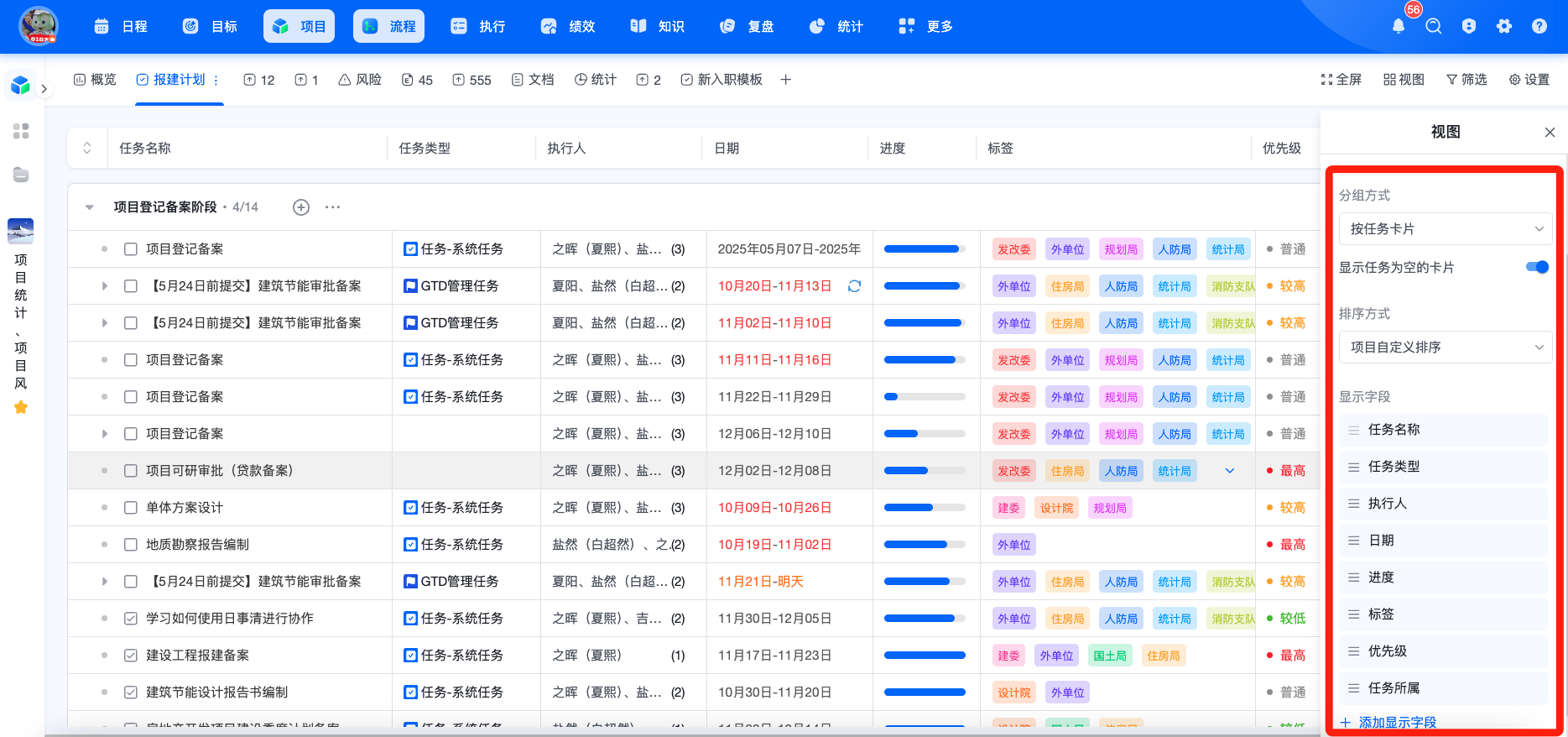
Task: Click drag handle of 标签 field
Action: tap(1353, 614)
